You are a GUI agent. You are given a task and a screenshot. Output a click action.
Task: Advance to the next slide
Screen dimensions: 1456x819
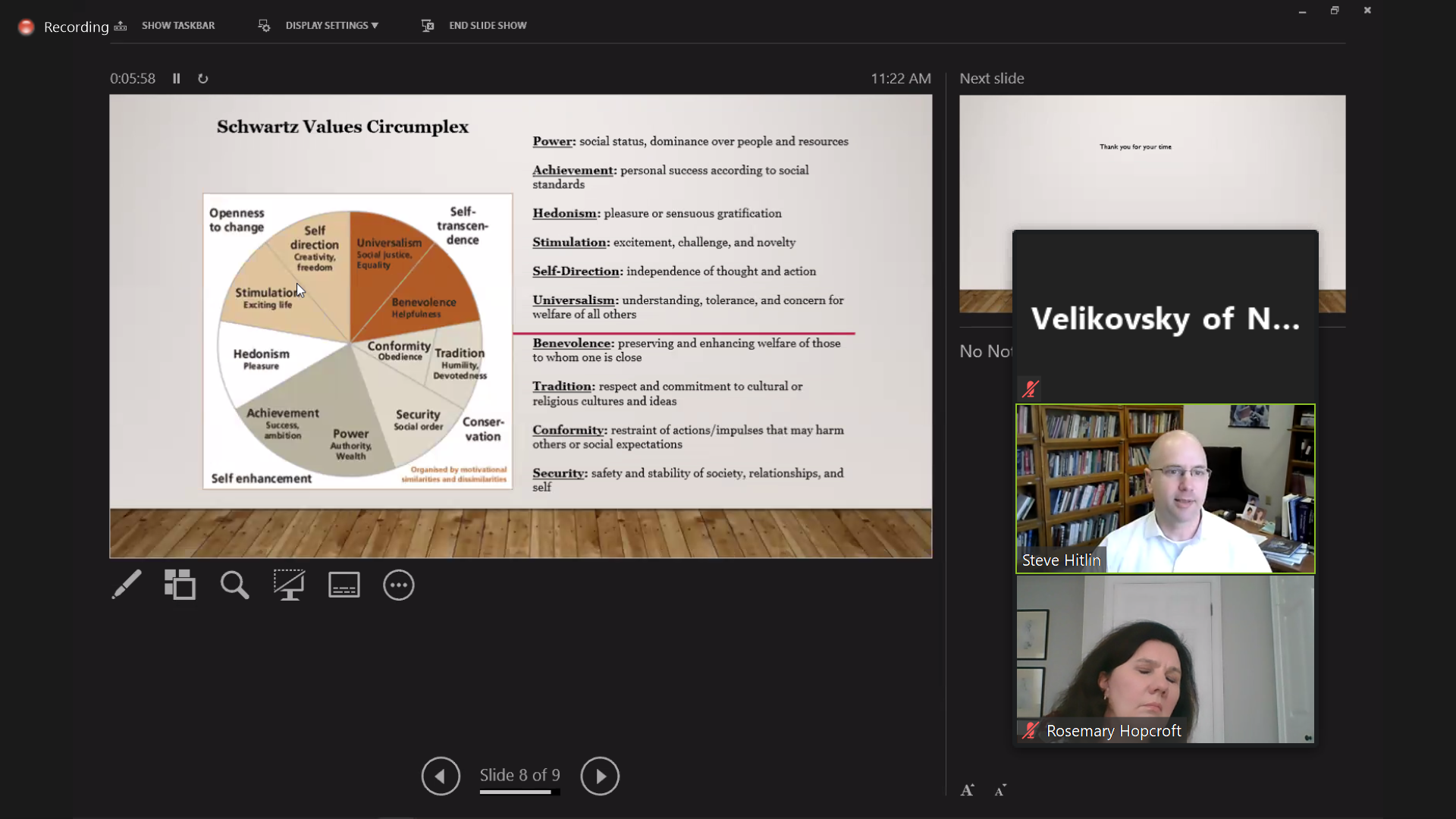pos(600,776)
